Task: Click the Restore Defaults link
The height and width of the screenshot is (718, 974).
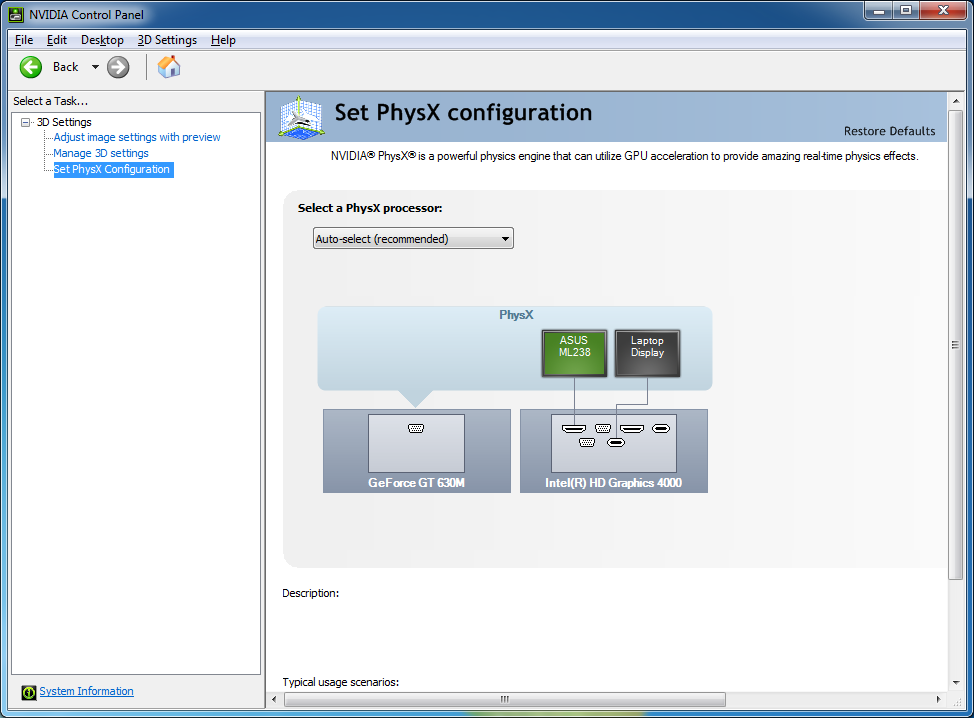Action: 889,131
